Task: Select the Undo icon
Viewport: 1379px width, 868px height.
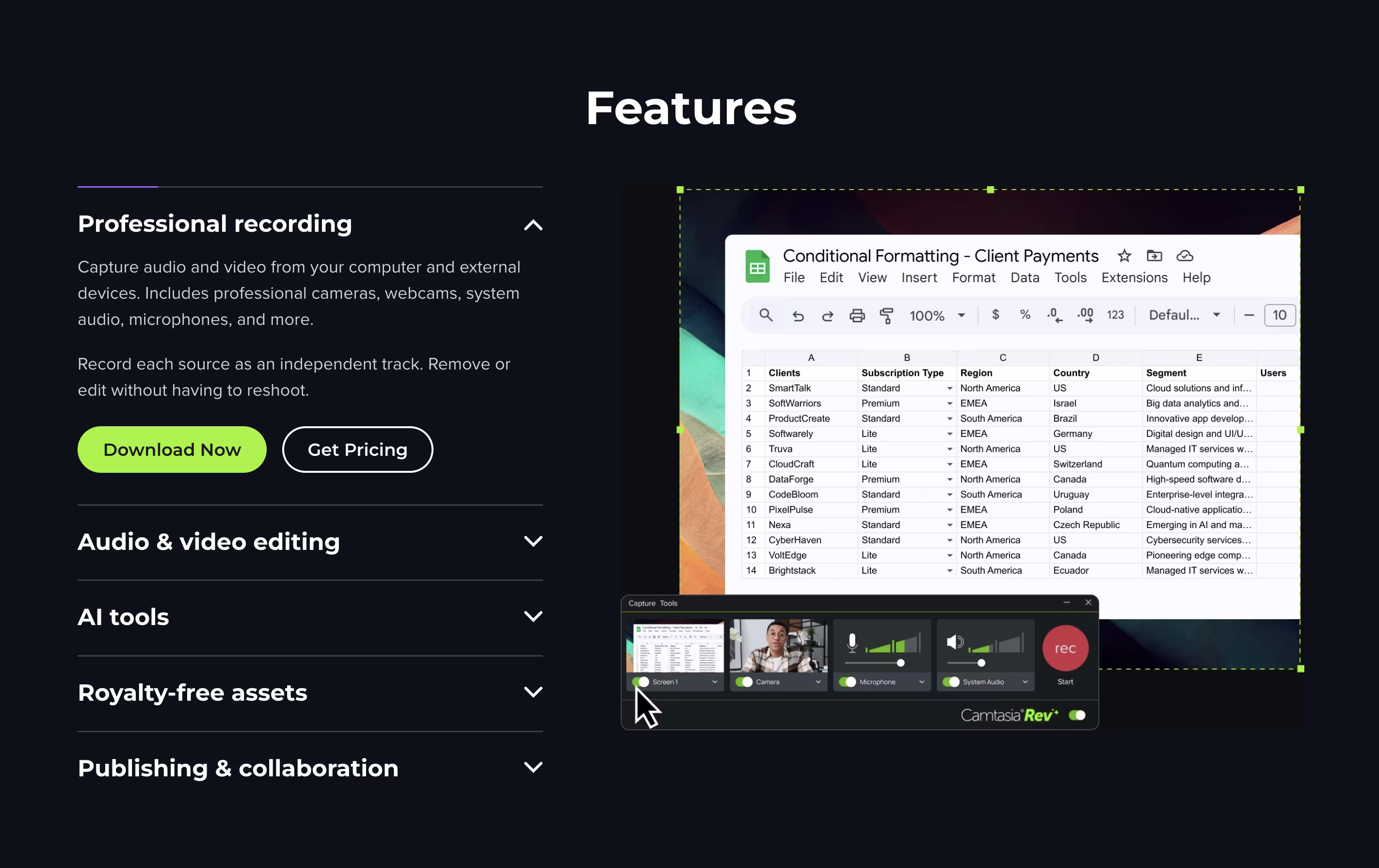Action: tap(798, 316)
